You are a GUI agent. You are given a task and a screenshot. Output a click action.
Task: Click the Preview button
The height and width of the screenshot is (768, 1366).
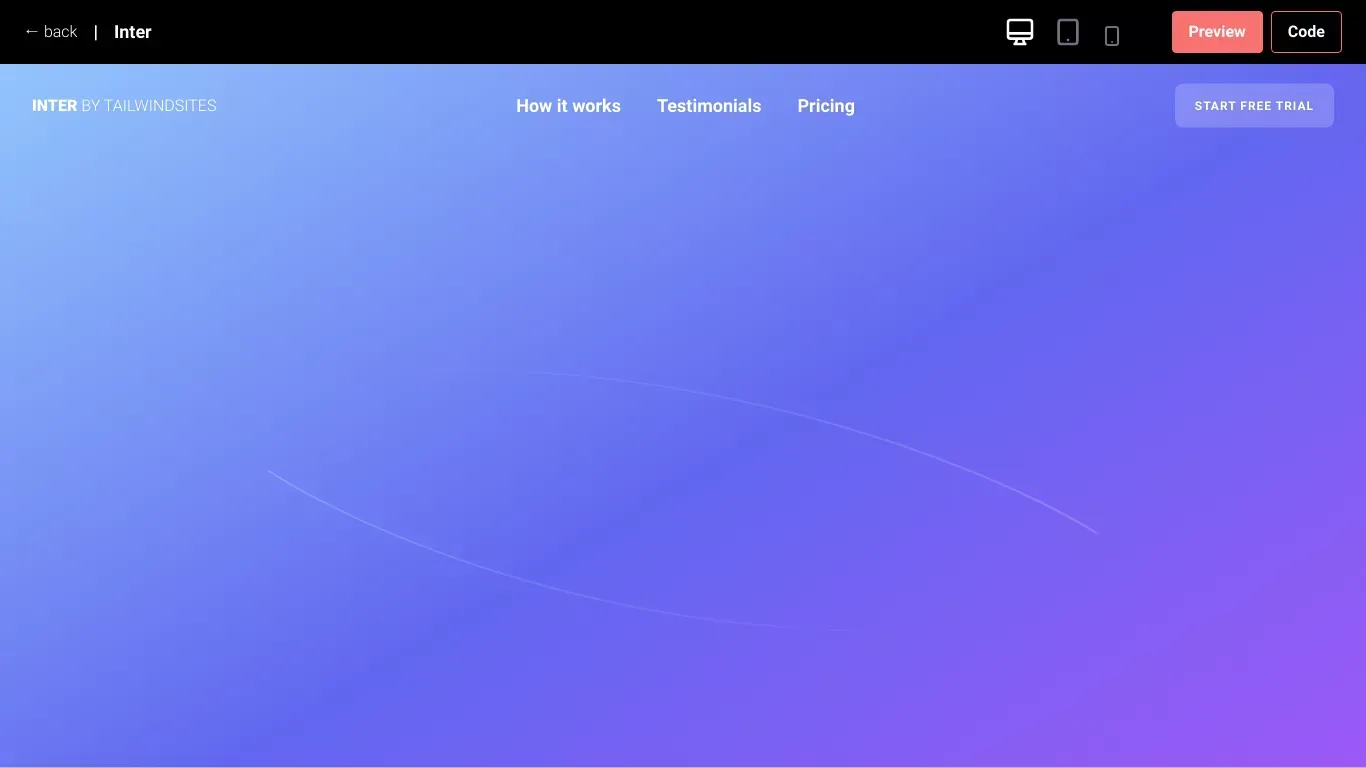[1217, 32]
